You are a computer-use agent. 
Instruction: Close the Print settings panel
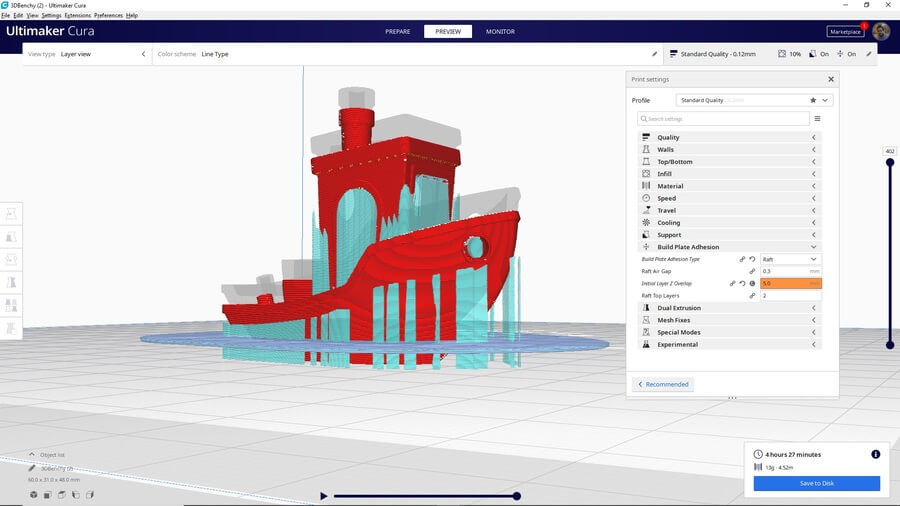(x=831, y=79)
